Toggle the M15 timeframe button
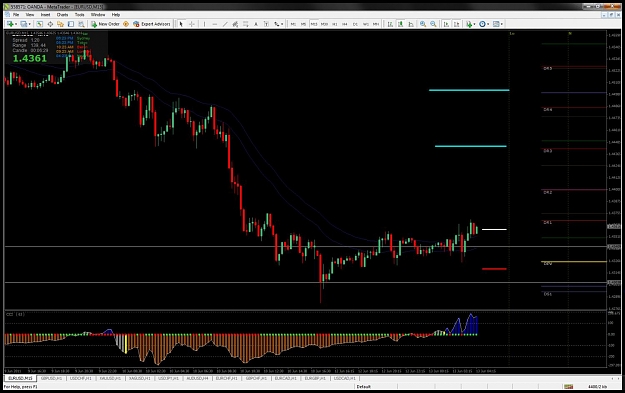Viewport: 625px width, 393px height. (x=314, y=24)
